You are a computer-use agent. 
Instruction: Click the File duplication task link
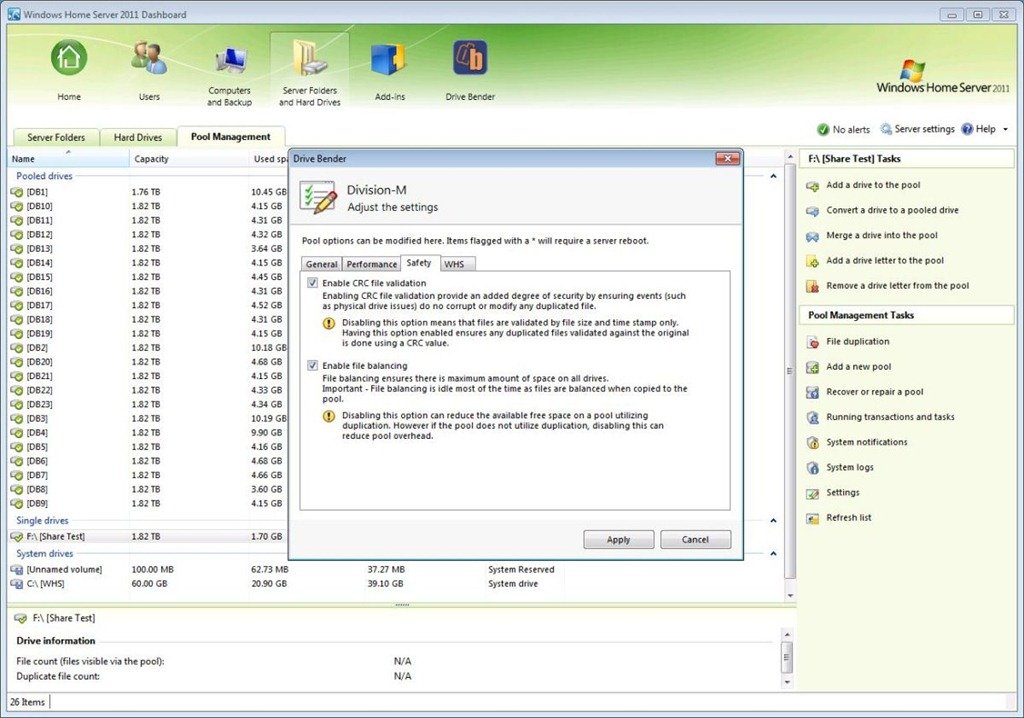(857, 342)
